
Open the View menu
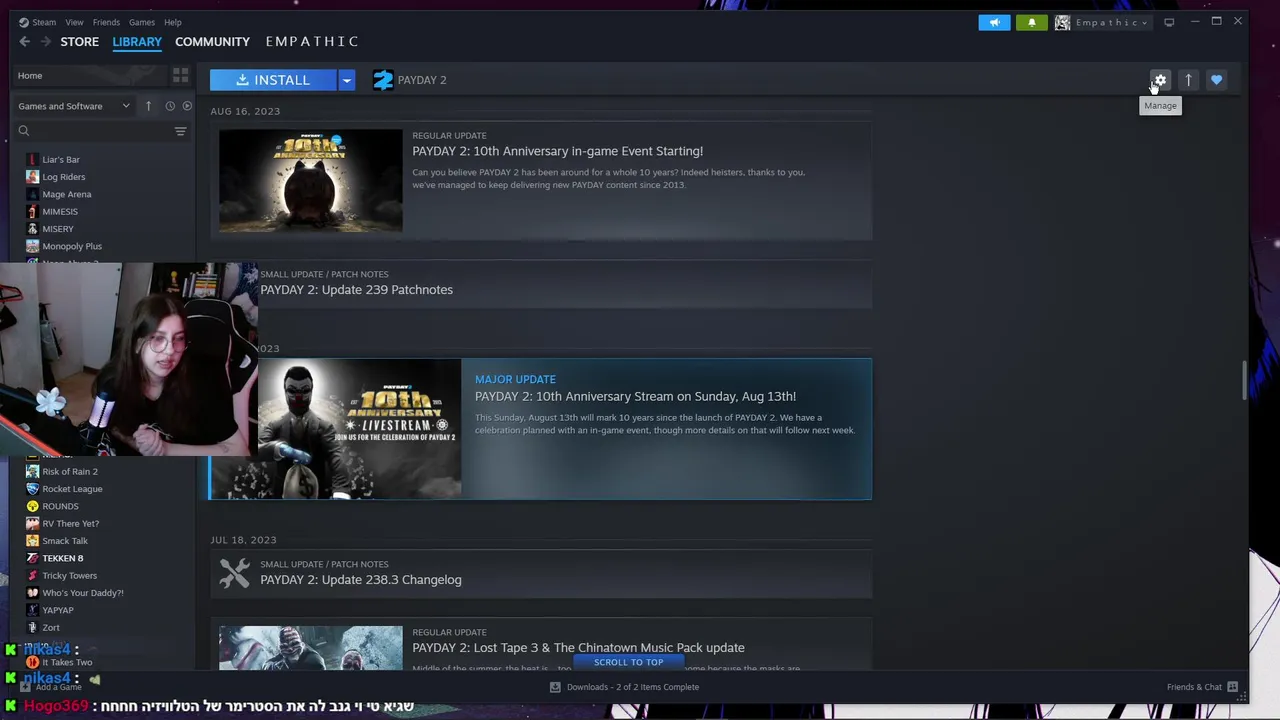[74, 22]
